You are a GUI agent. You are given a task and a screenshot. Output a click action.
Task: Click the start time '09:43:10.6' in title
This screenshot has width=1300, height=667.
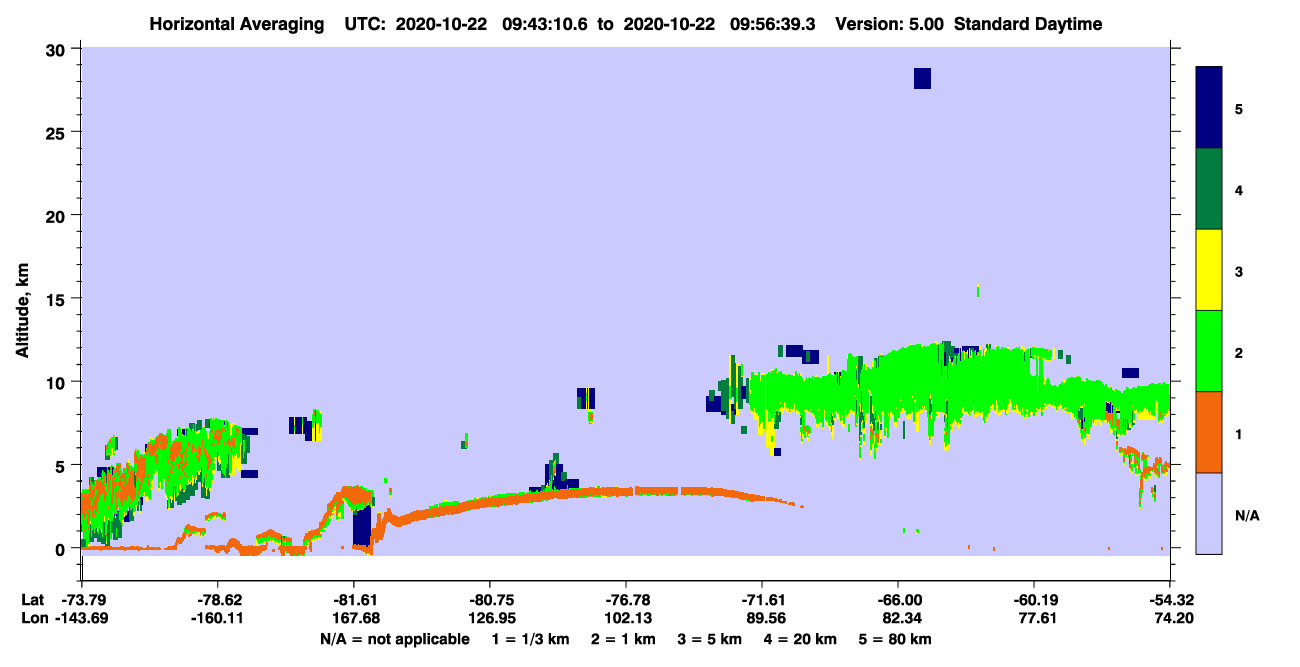pyautogui.click(x=544, y=24)
